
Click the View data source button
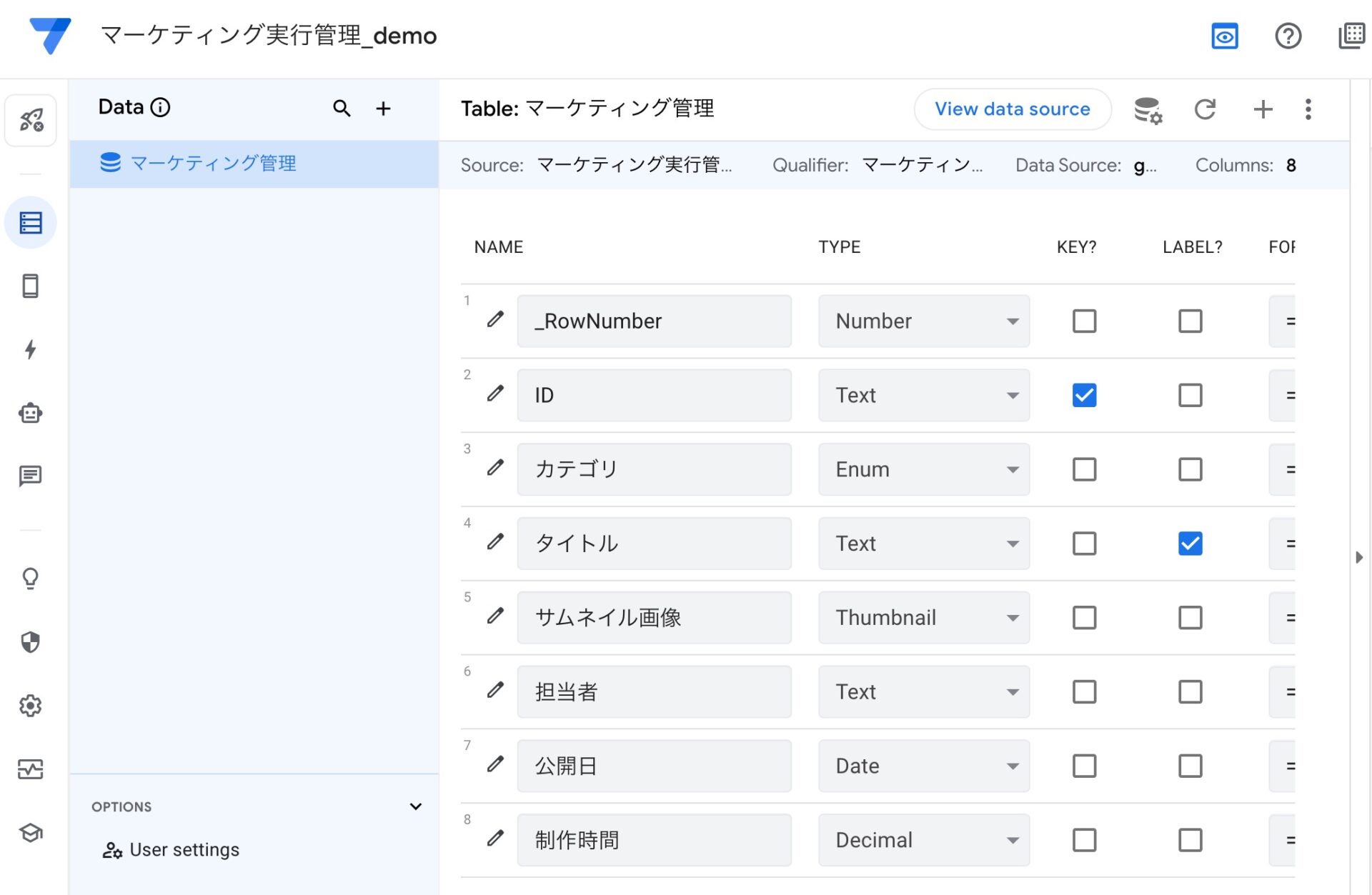[1013, 109]
